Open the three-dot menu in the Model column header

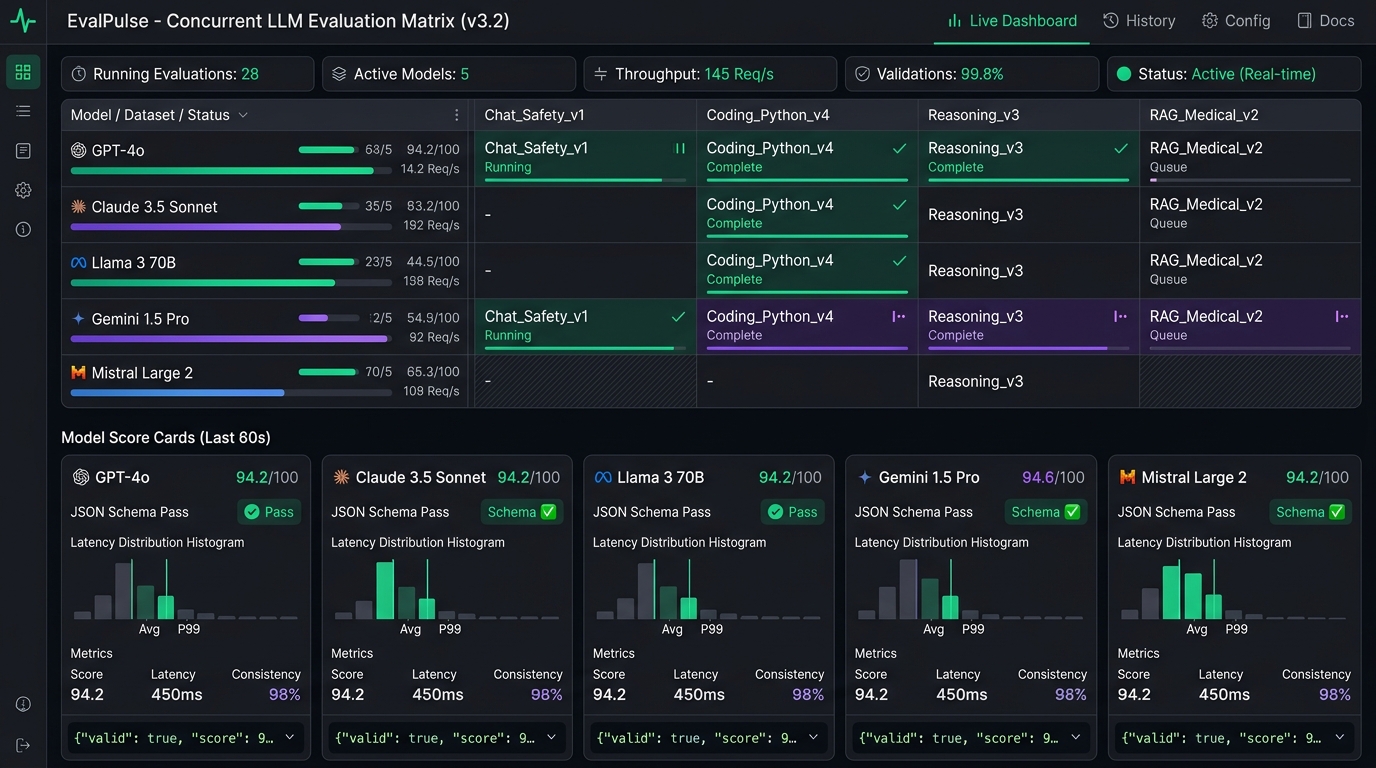pyautogui.click(x=457, y=115)
